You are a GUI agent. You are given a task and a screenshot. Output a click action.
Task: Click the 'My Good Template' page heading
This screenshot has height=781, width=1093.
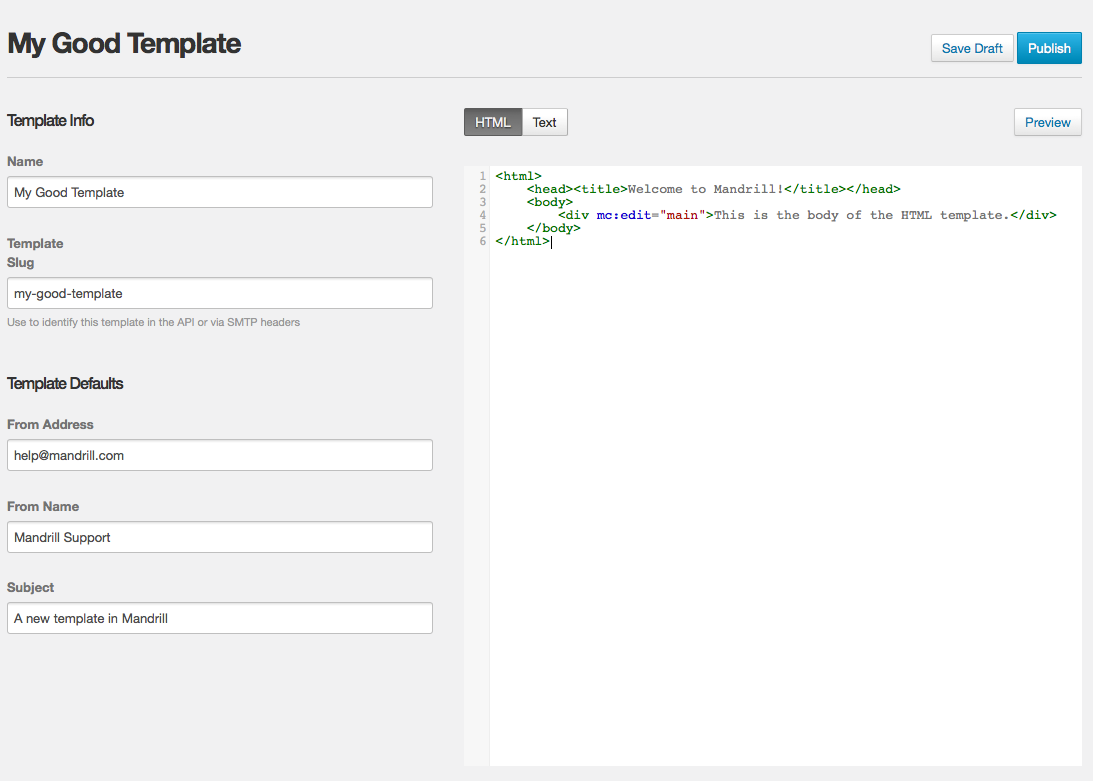(124, 43)
